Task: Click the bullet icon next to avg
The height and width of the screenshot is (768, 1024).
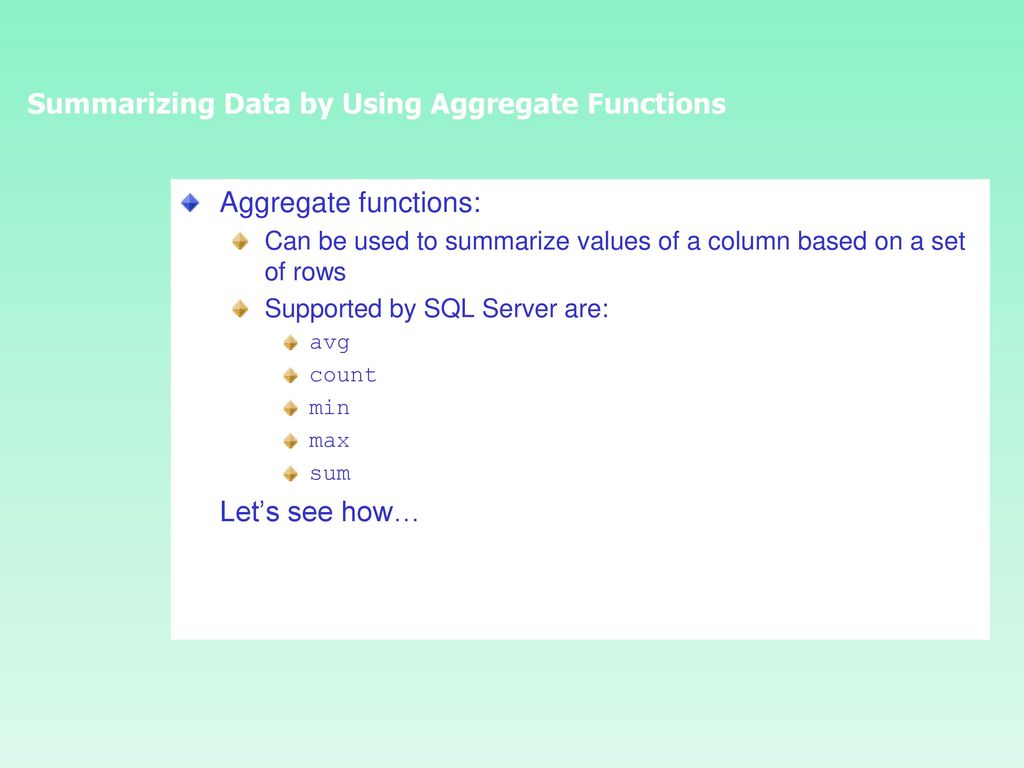Action: (291, 343)
